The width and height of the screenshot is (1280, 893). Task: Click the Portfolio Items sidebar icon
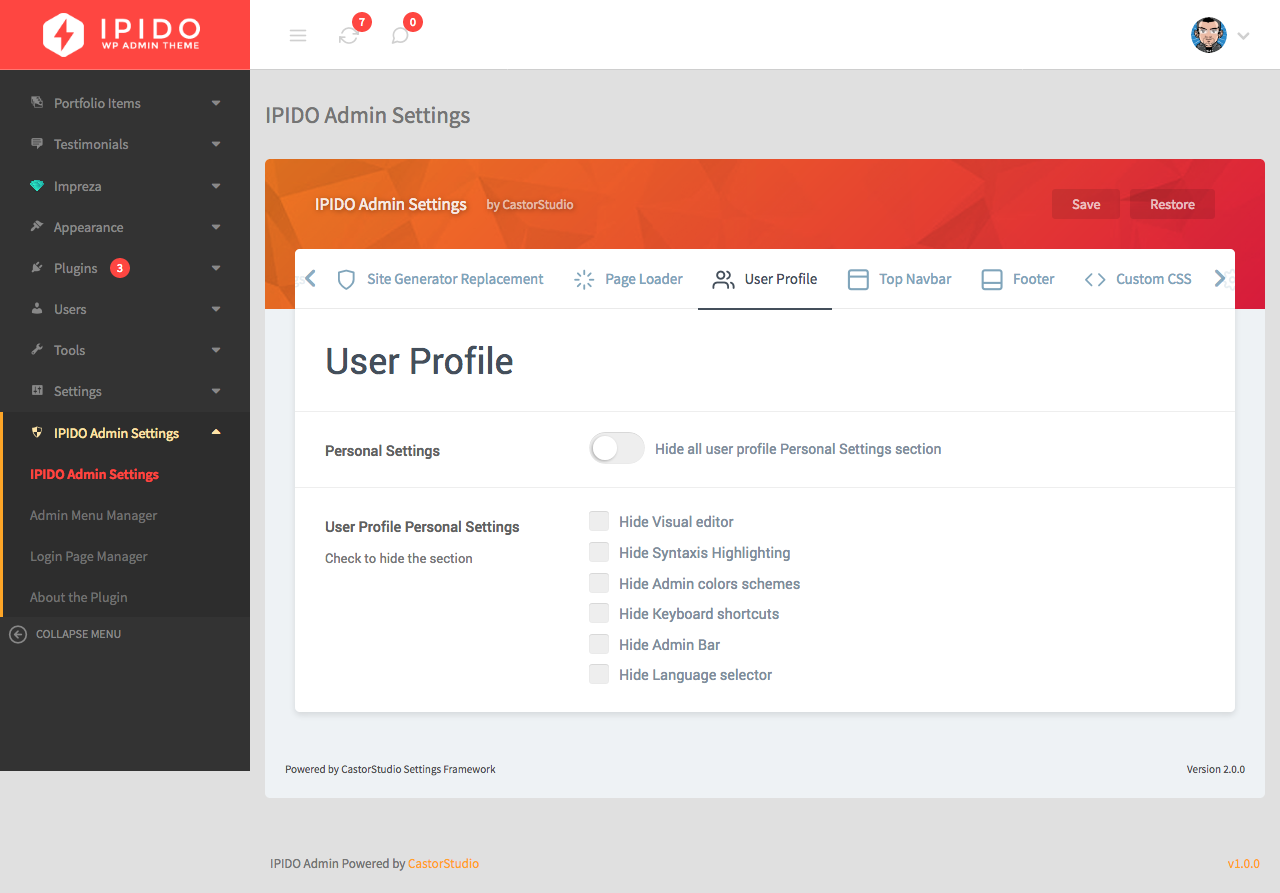click(x=37, y=103)
